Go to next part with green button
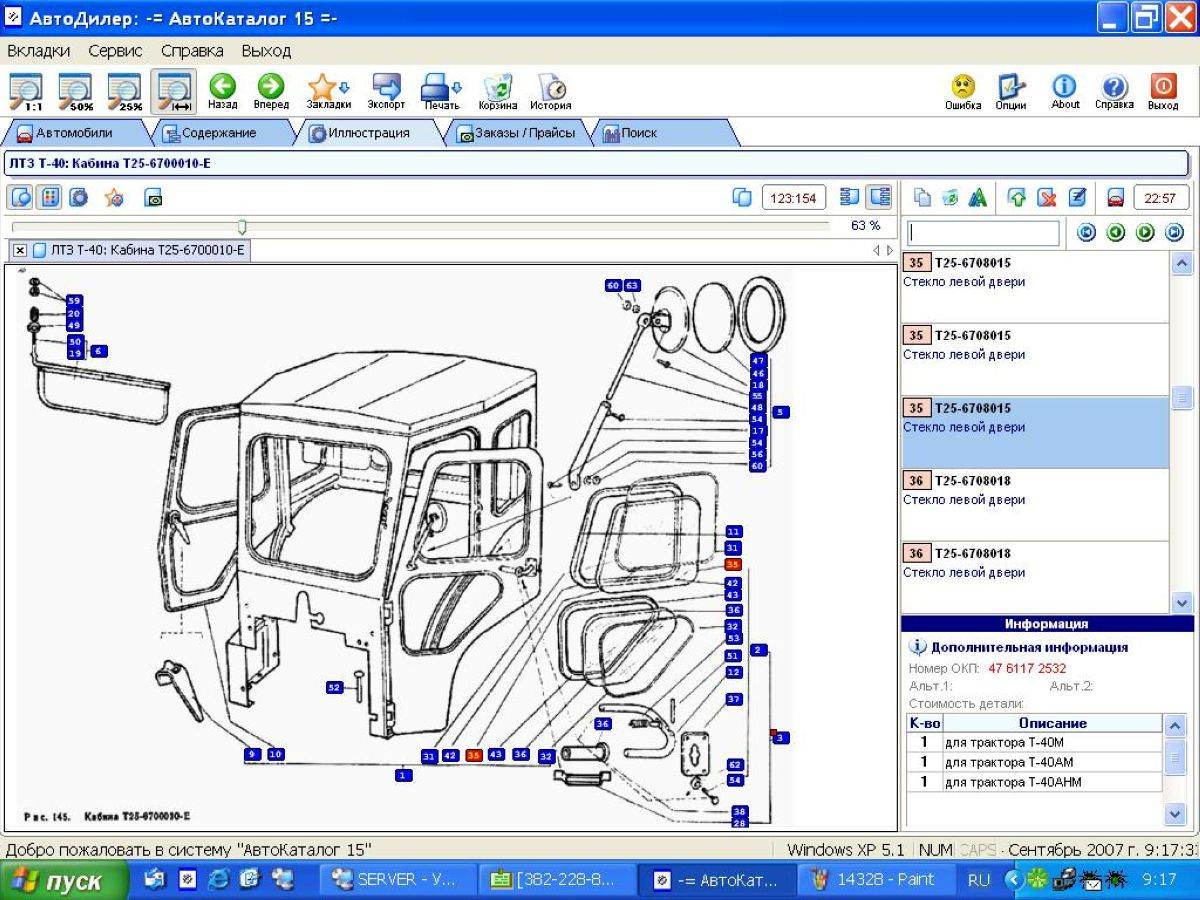Screen dimensions: 1200x900 pos(1145,233)
